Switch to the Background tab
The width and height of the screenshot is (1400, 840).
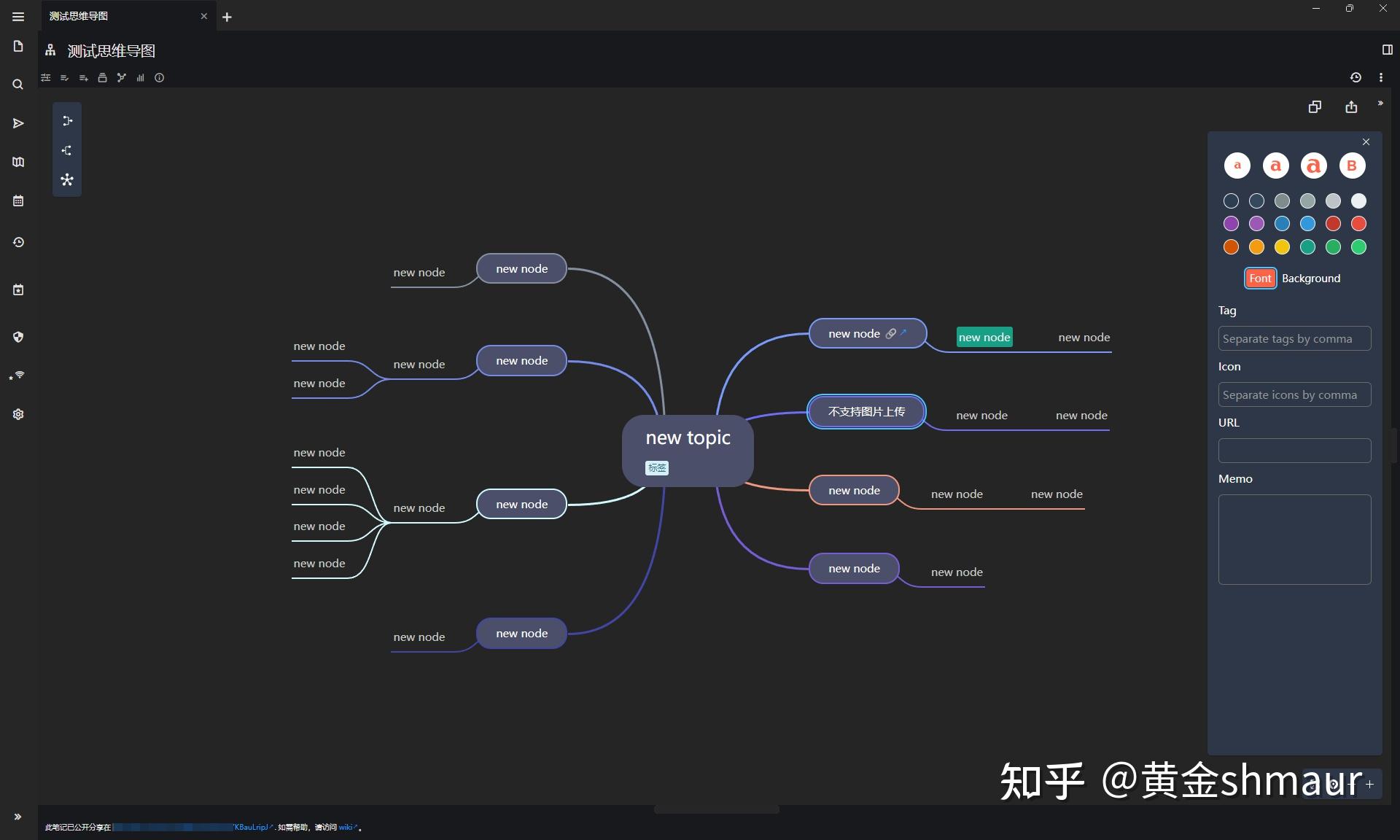coord(1312,278)
